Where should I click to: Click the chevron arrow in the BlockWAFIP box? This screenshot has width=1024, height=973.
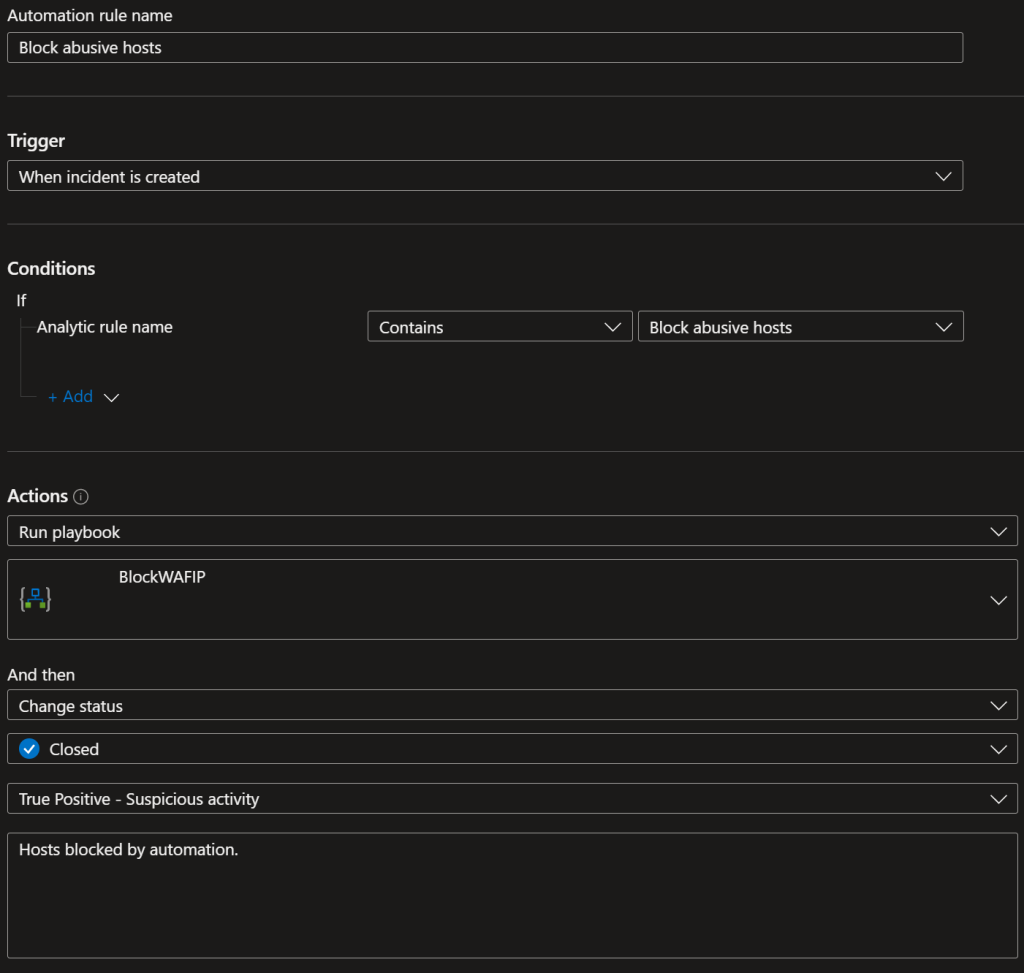(997, 600)
